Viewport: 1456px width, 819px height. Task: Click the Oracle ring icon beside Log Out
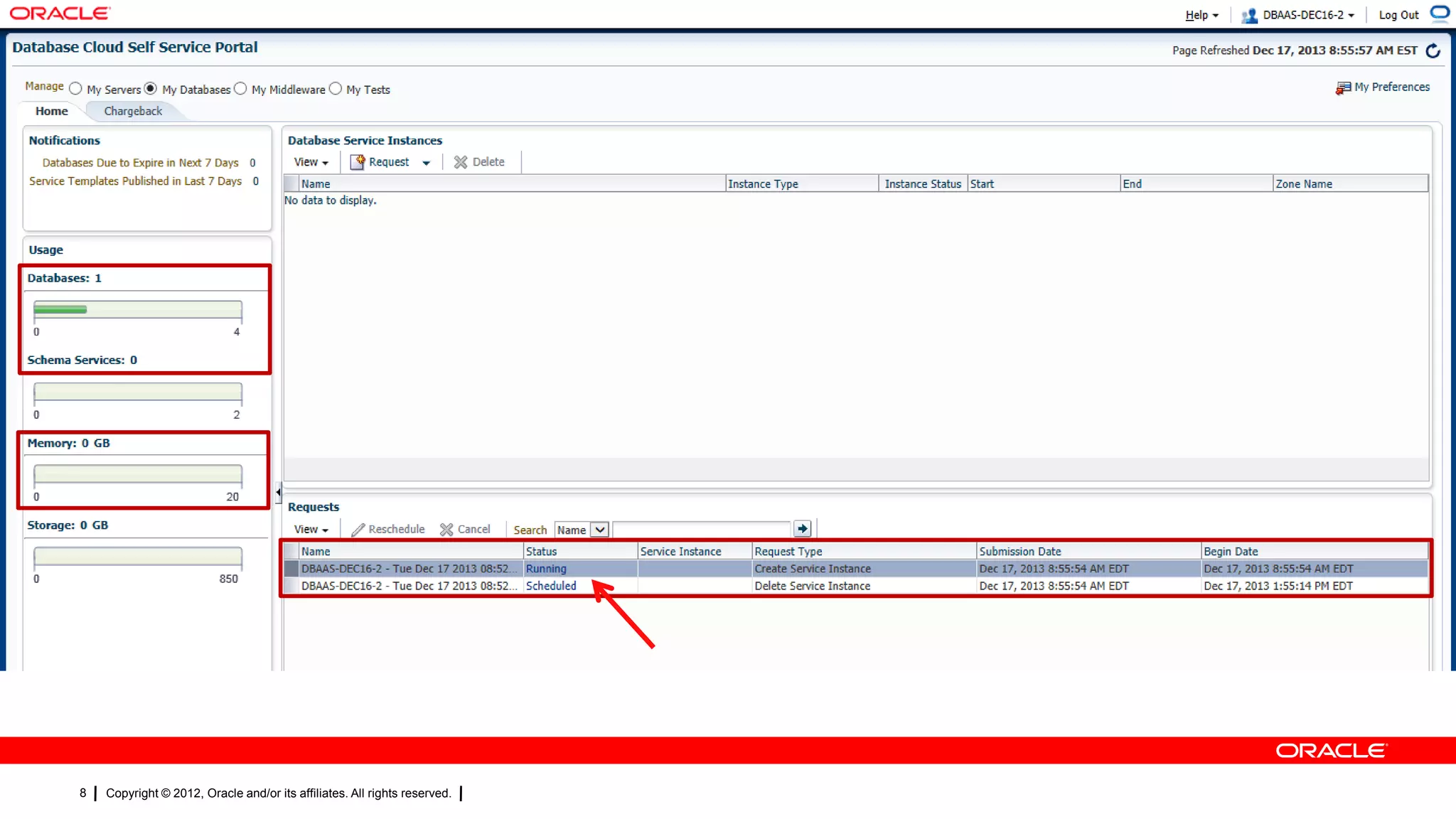click(x=1440, y=13)
